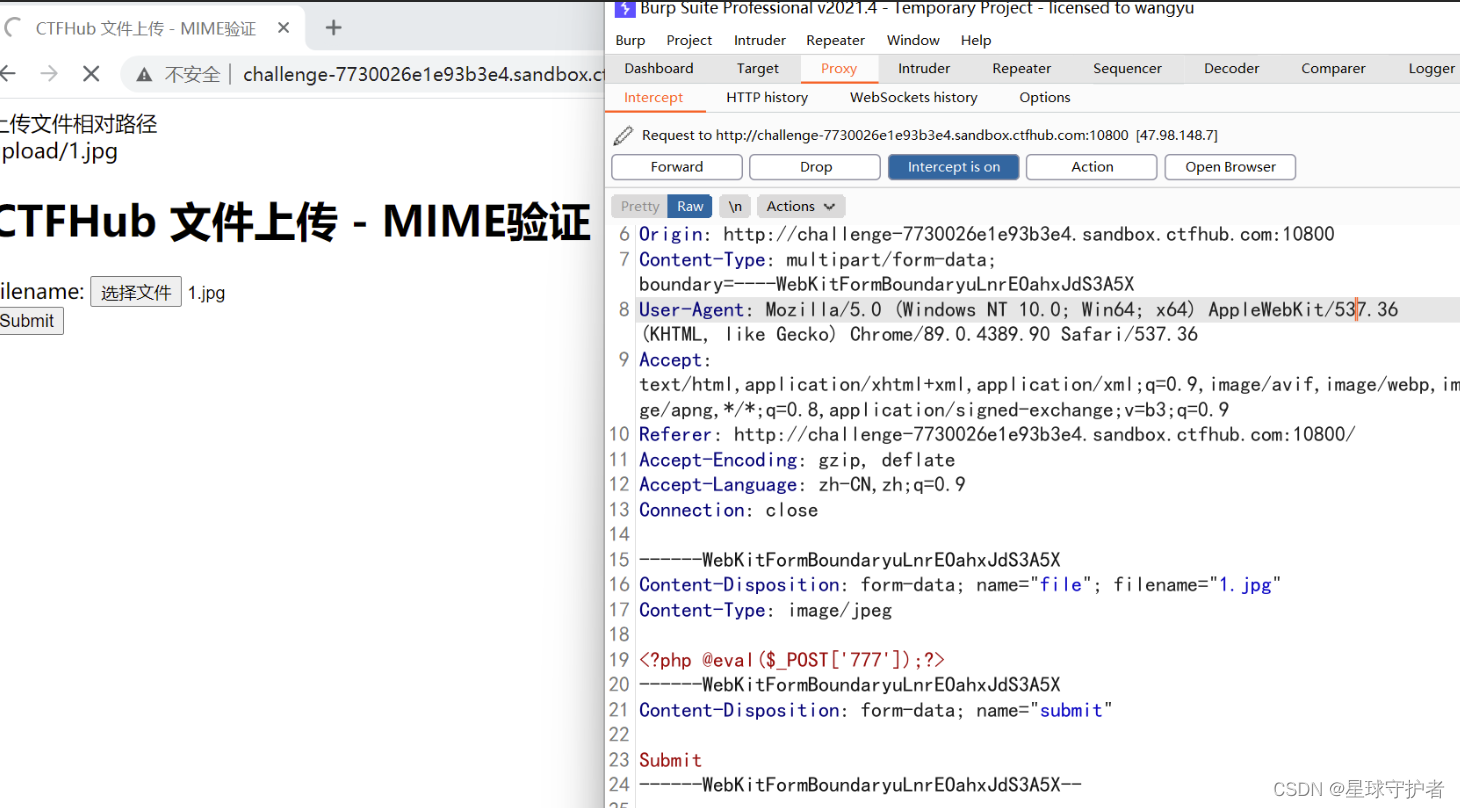Click the browser forward arrow
The height and width of the screenshot is (808, 1460).
tap(48, 73)
